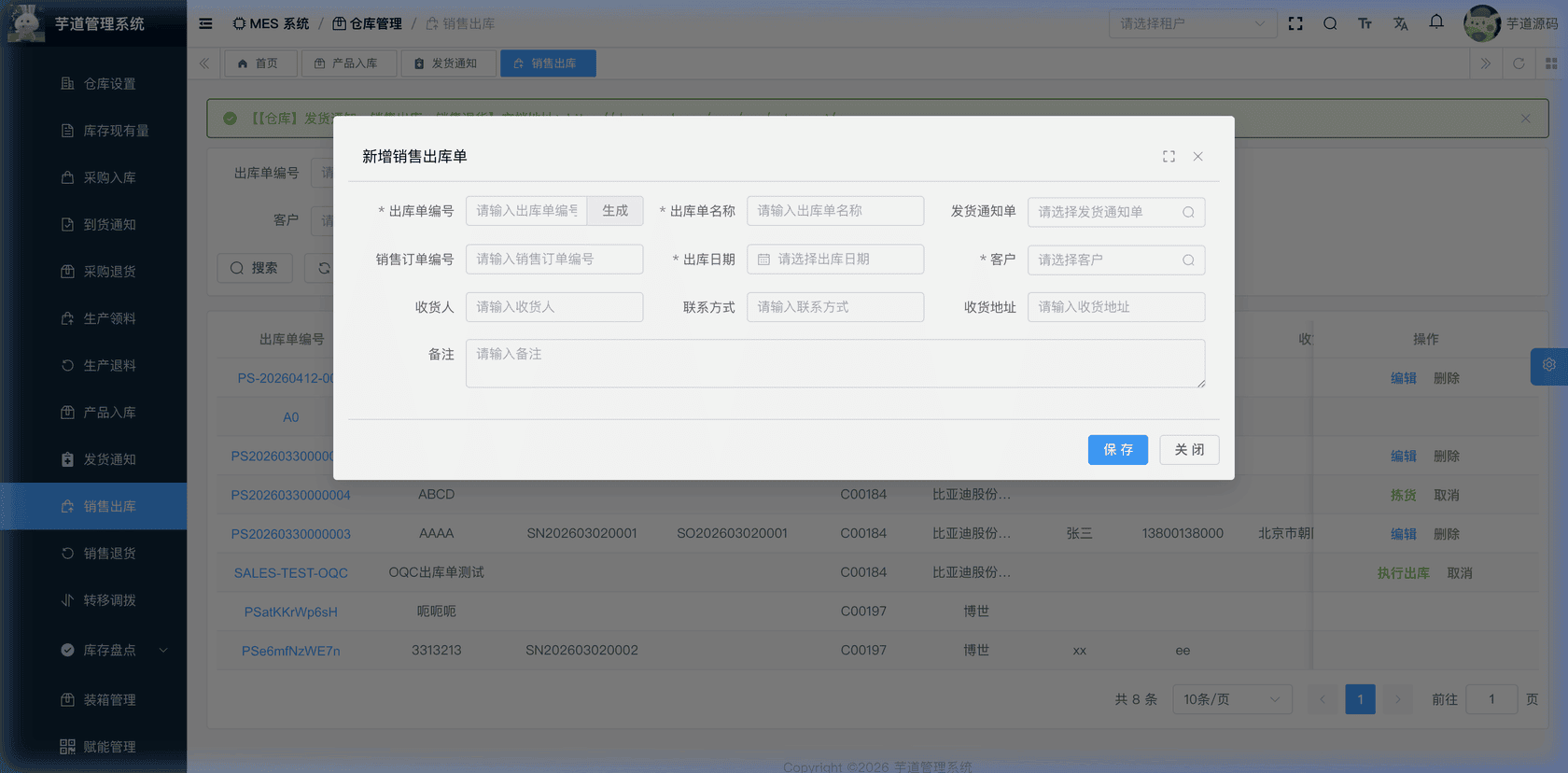Open 装箱管理 in sidebar
Image resolution: width=1568 pixels, height=773 pixels.
coord(93,699)
